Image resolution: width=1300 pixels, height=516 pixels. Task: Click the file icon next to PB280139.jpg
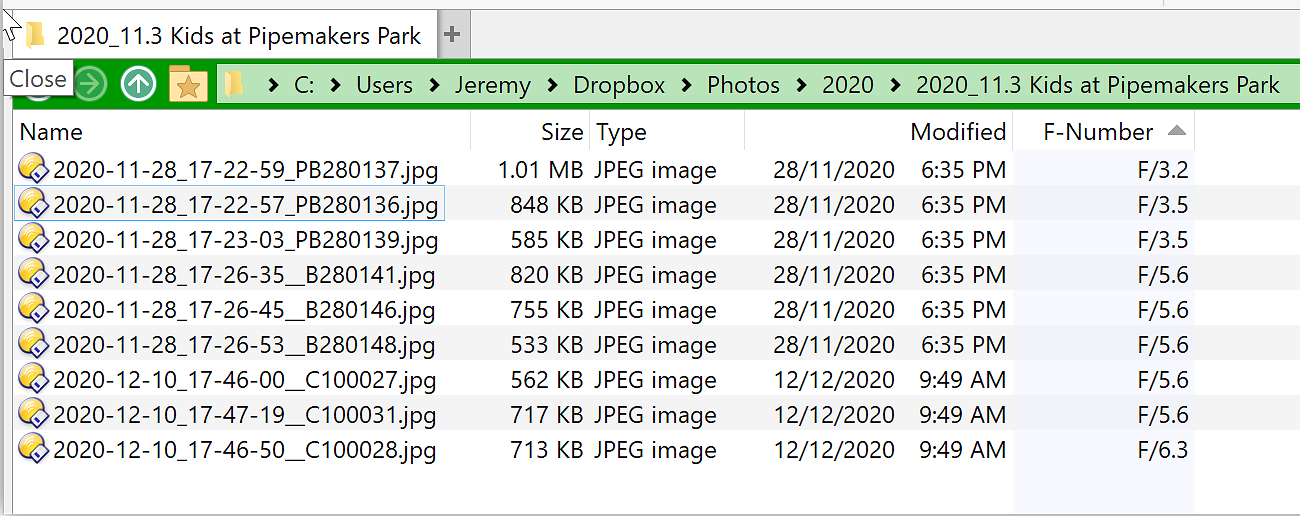(x=33, y=239)
